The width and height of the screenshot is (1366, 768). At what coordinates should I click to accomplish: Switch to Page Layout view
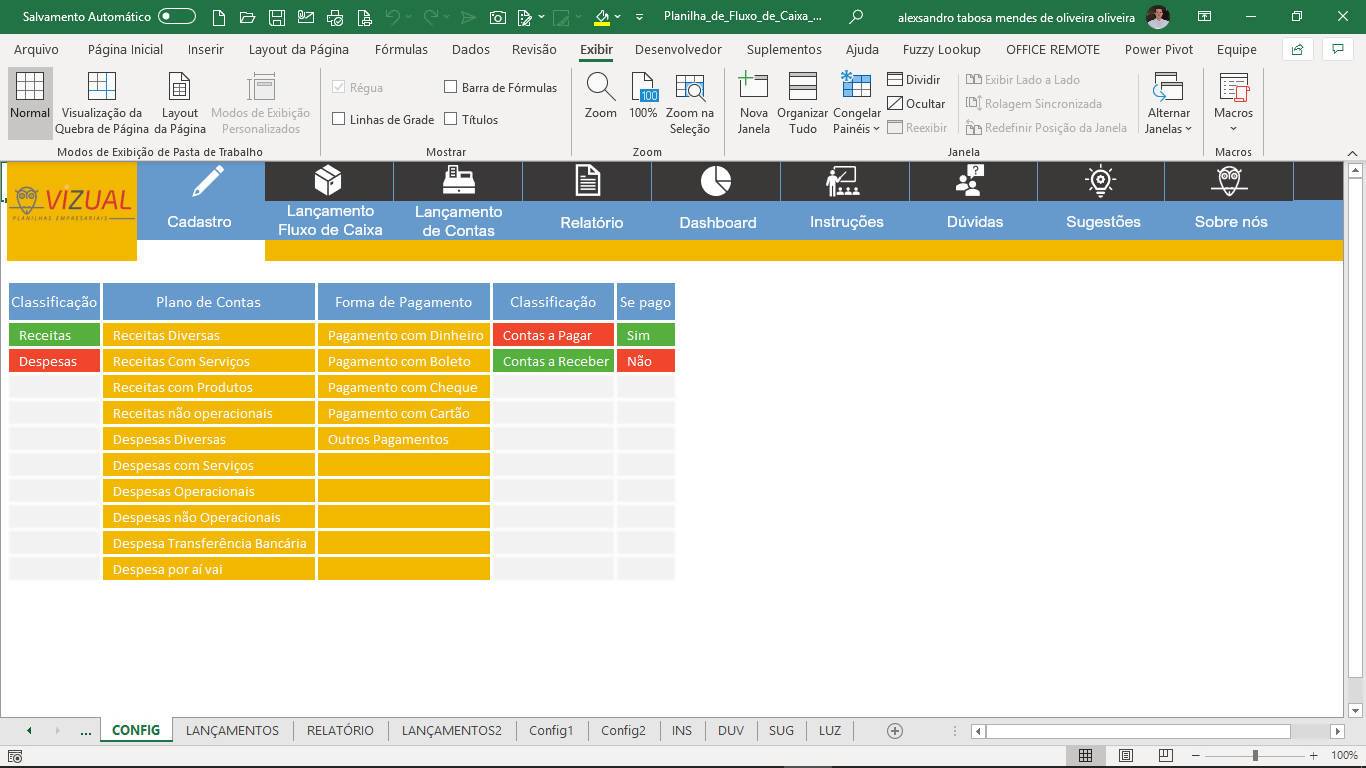pyautogui.click(x=180, y=102)
